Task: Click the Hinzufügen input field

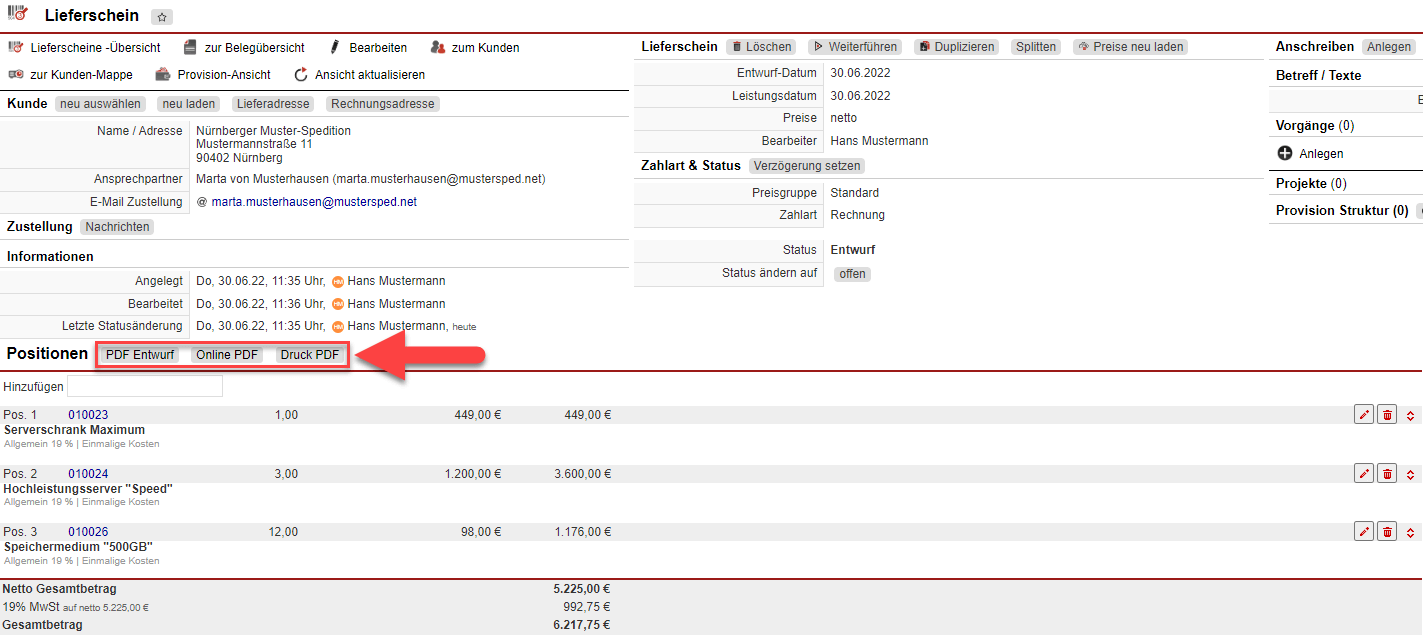Action: [145, 386]
